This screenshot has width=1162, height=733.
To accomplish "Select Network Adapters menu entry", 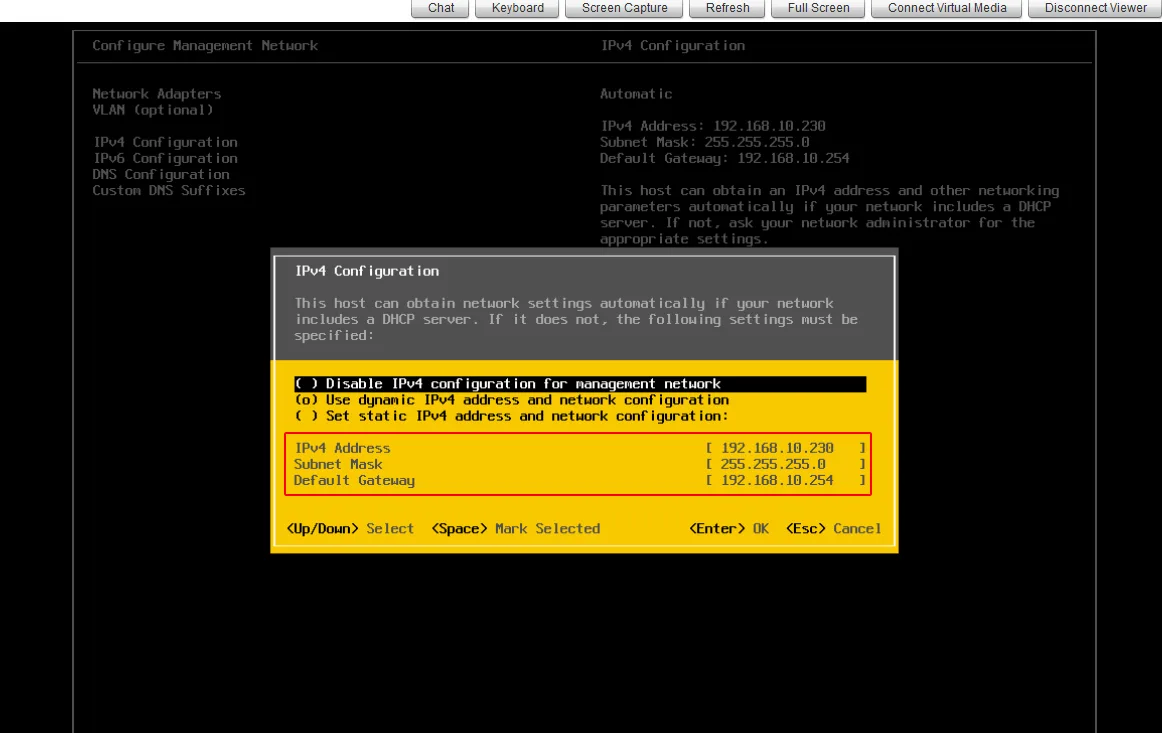I will click(156, 94).
